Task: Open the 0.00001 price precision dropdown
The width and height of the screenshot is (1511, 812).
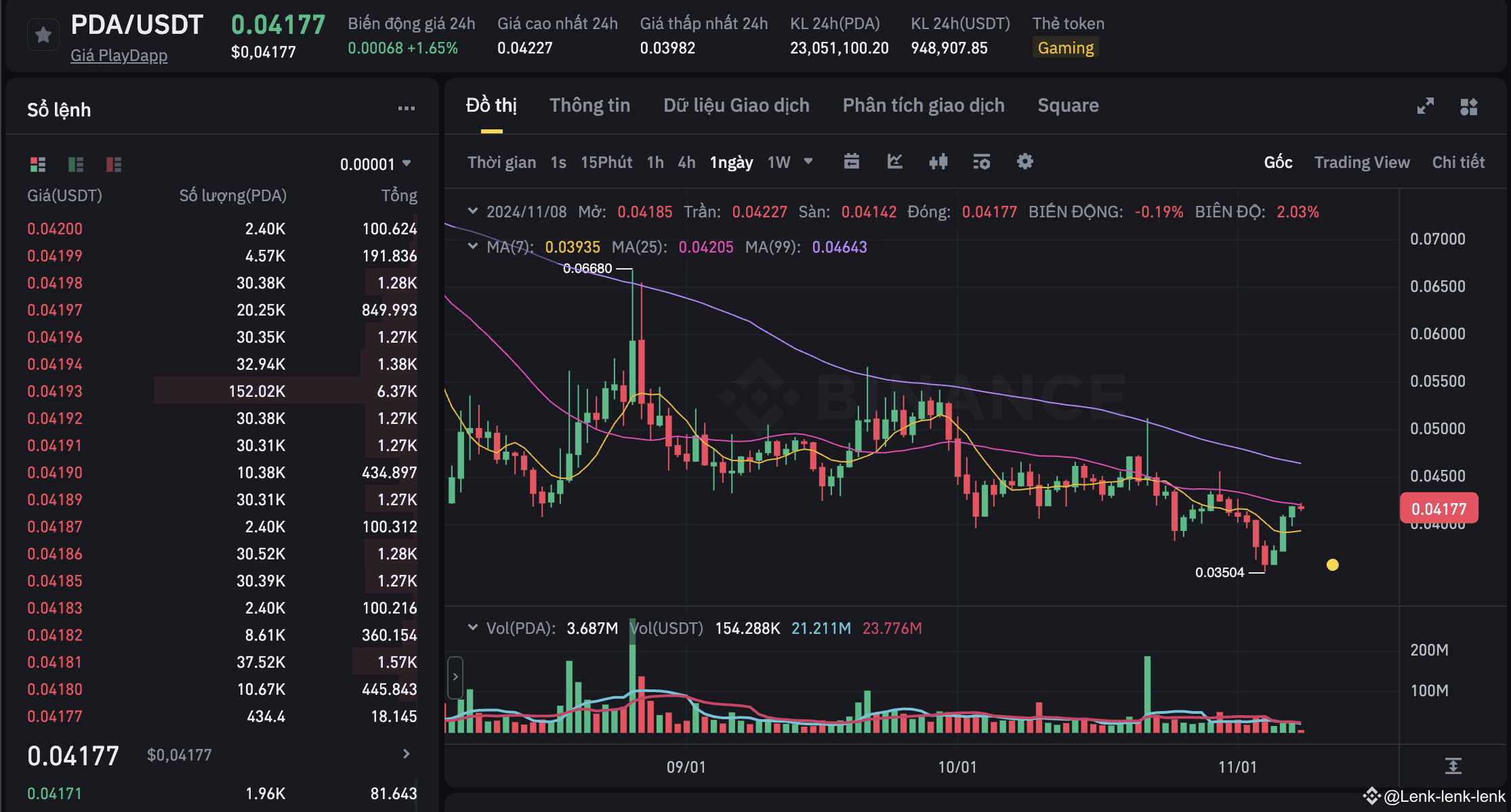Action: tap(376, 164)
